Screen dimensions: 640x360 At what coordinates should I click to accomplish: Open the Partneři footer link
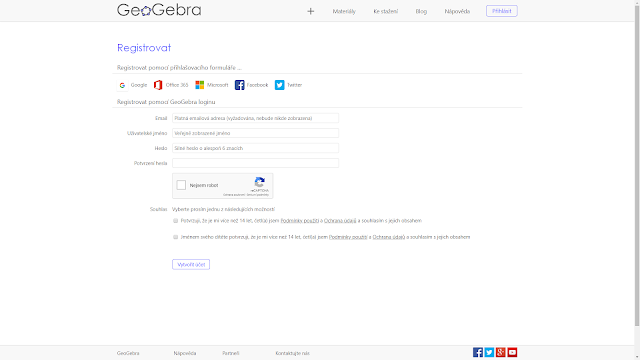[231, 353]
